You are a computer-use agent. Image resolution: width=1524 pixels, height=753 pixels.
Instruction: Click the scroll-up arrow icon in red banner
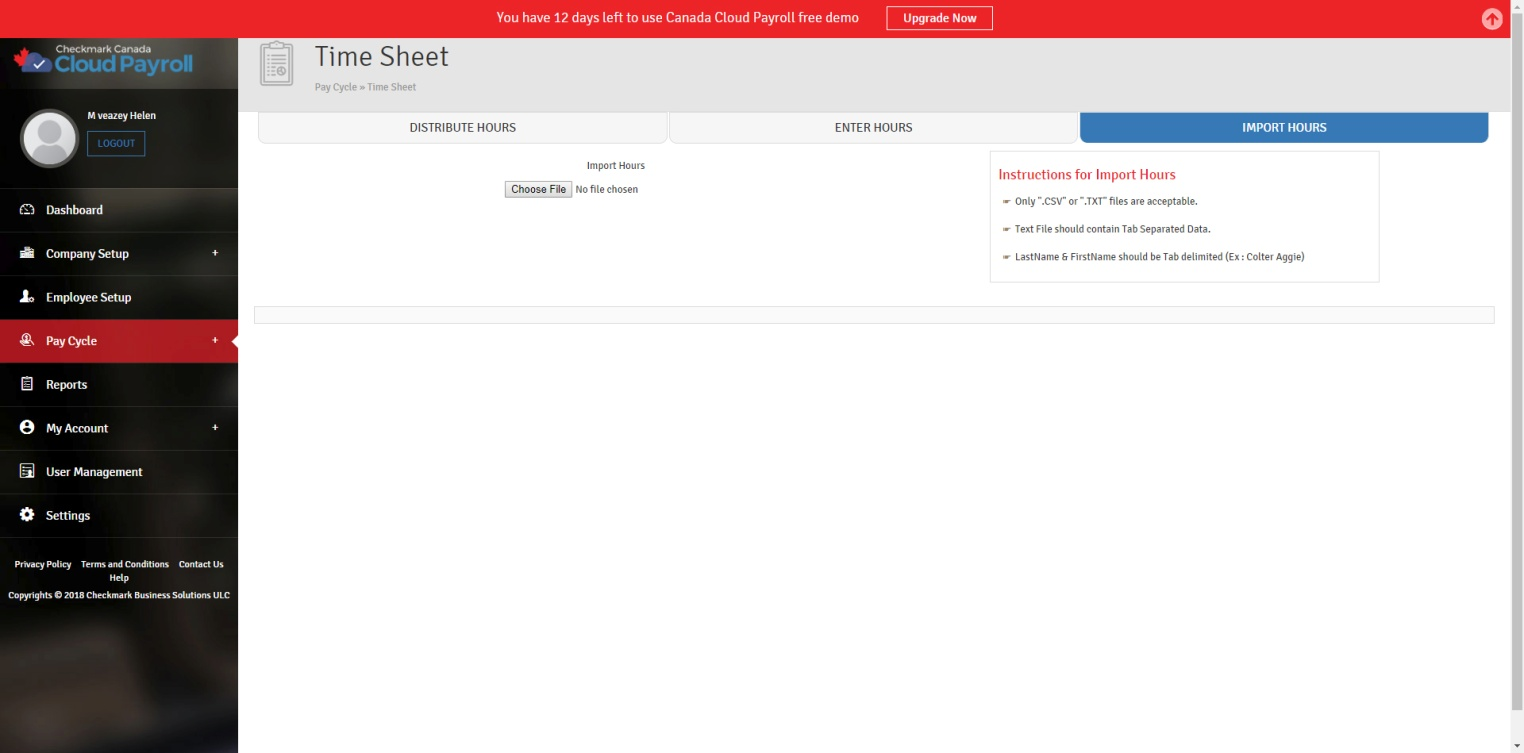[x=1492, y=19]
